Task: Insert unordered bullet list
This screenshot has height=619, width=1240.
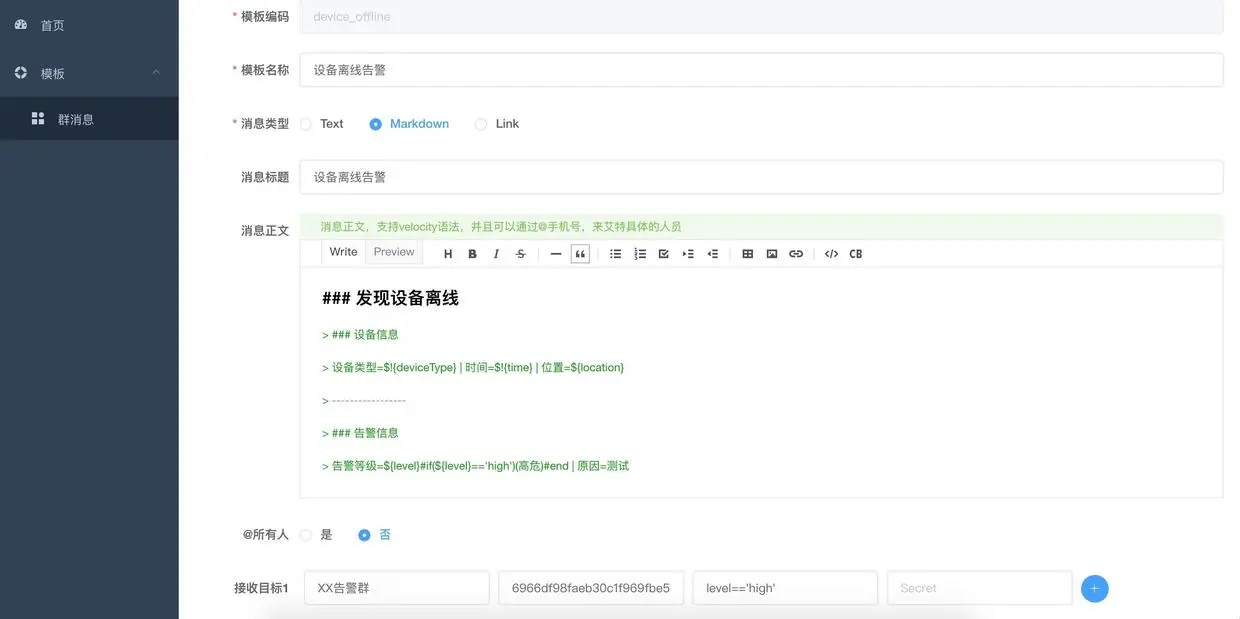Action: 616,254
